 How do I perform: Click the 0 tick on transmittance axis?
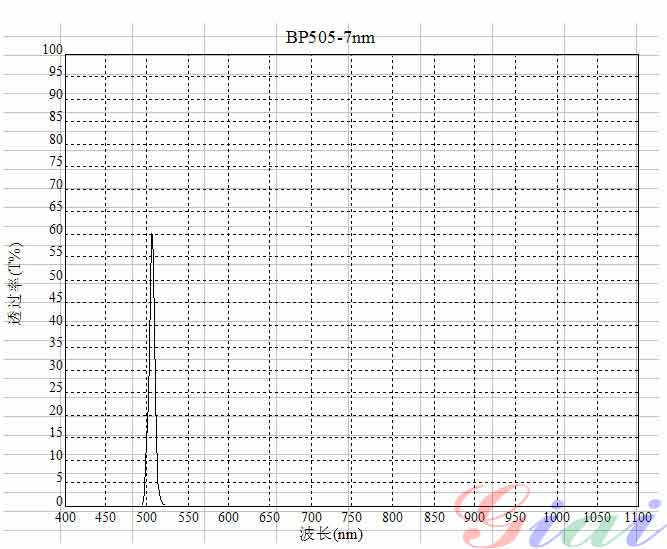[x=60, y=502]
